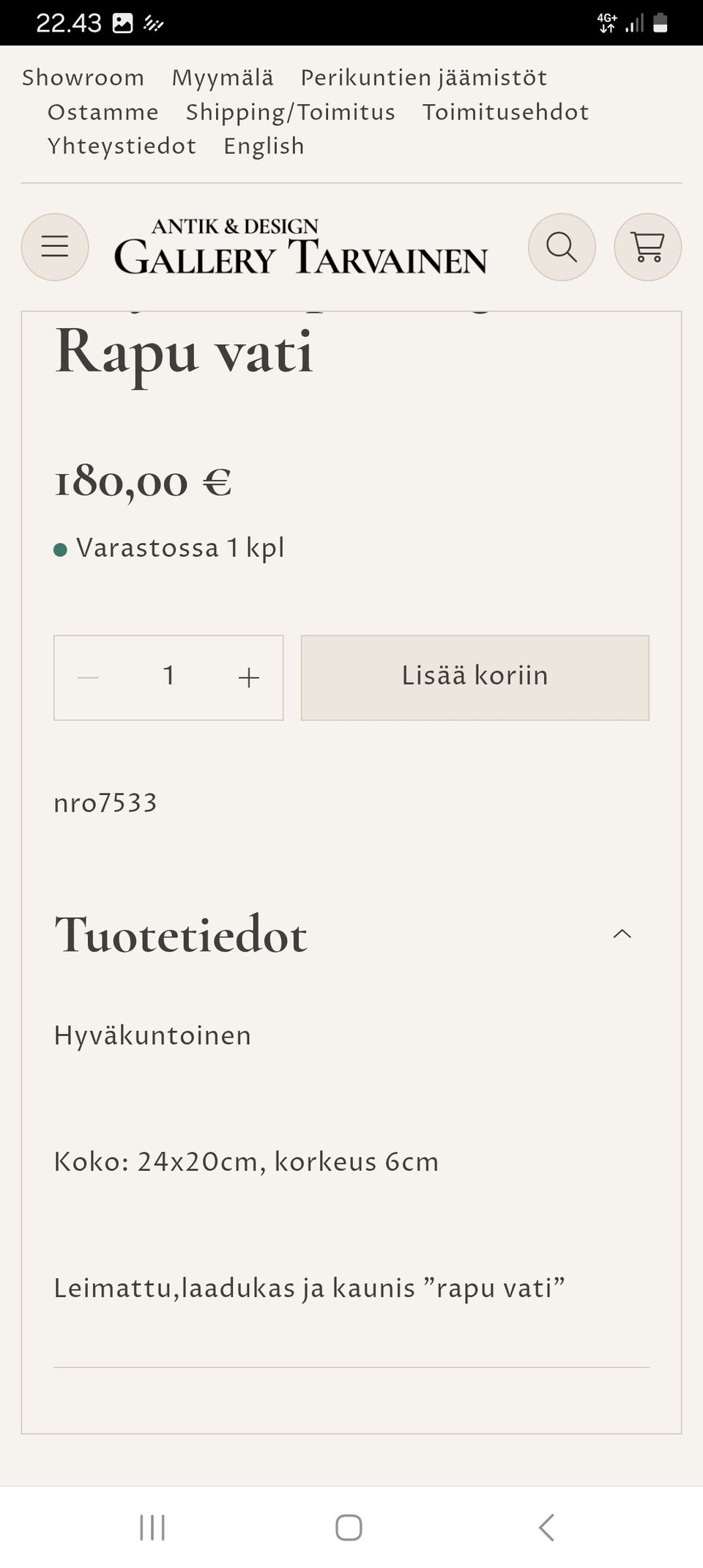703x1568 pixels.
Task: Open Shipping/Toimitus from the navigation
Action: pyautogui.click(x=290, y=111)
